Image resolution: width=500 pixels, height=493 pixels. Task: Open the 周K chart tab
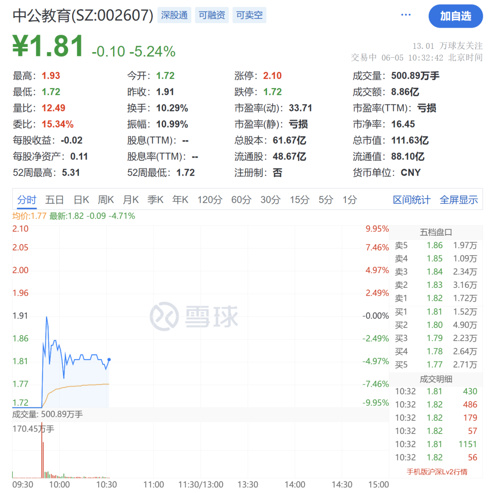(x=106, y=200)
